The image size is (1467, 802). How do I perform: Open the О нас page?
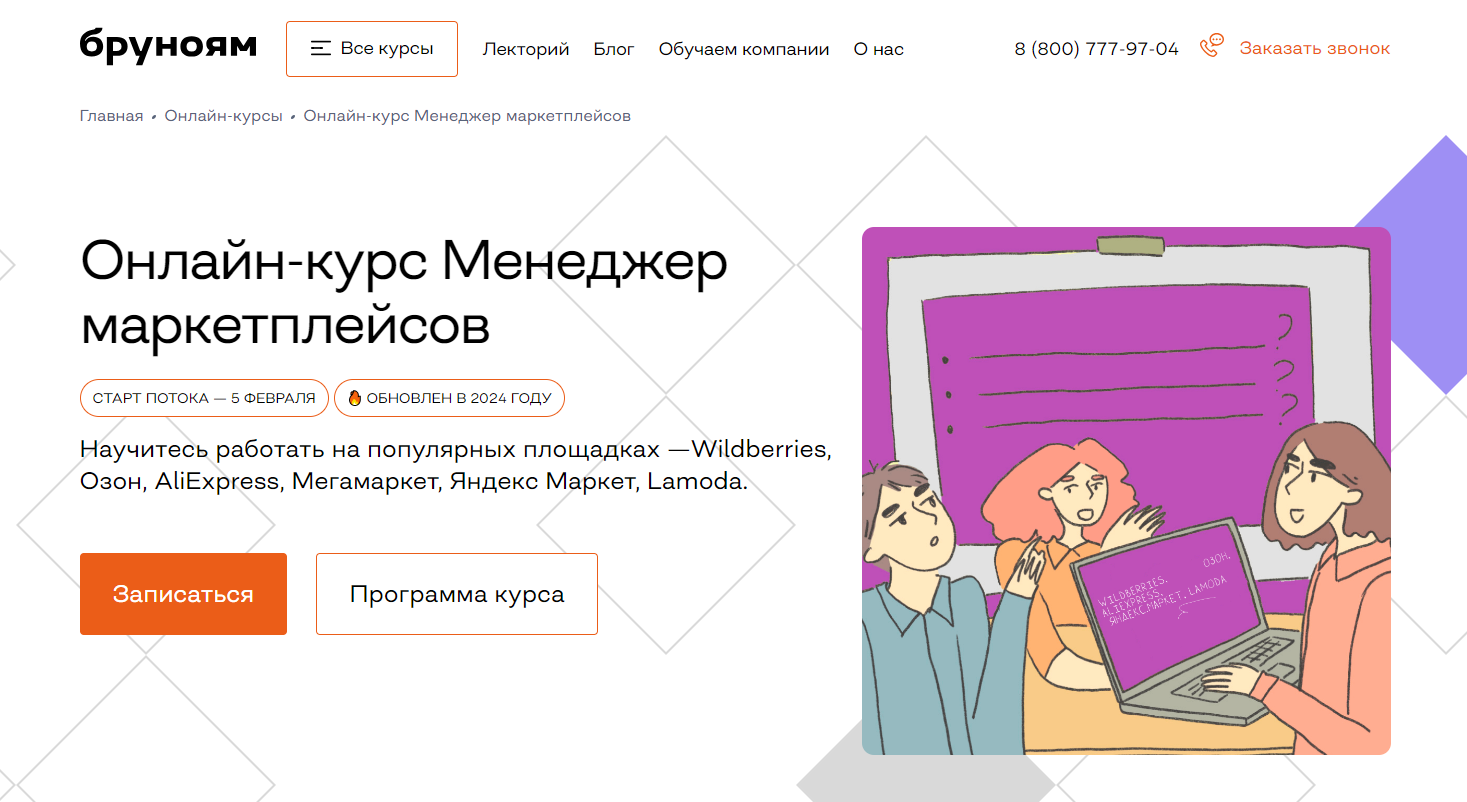click(879, 49)
